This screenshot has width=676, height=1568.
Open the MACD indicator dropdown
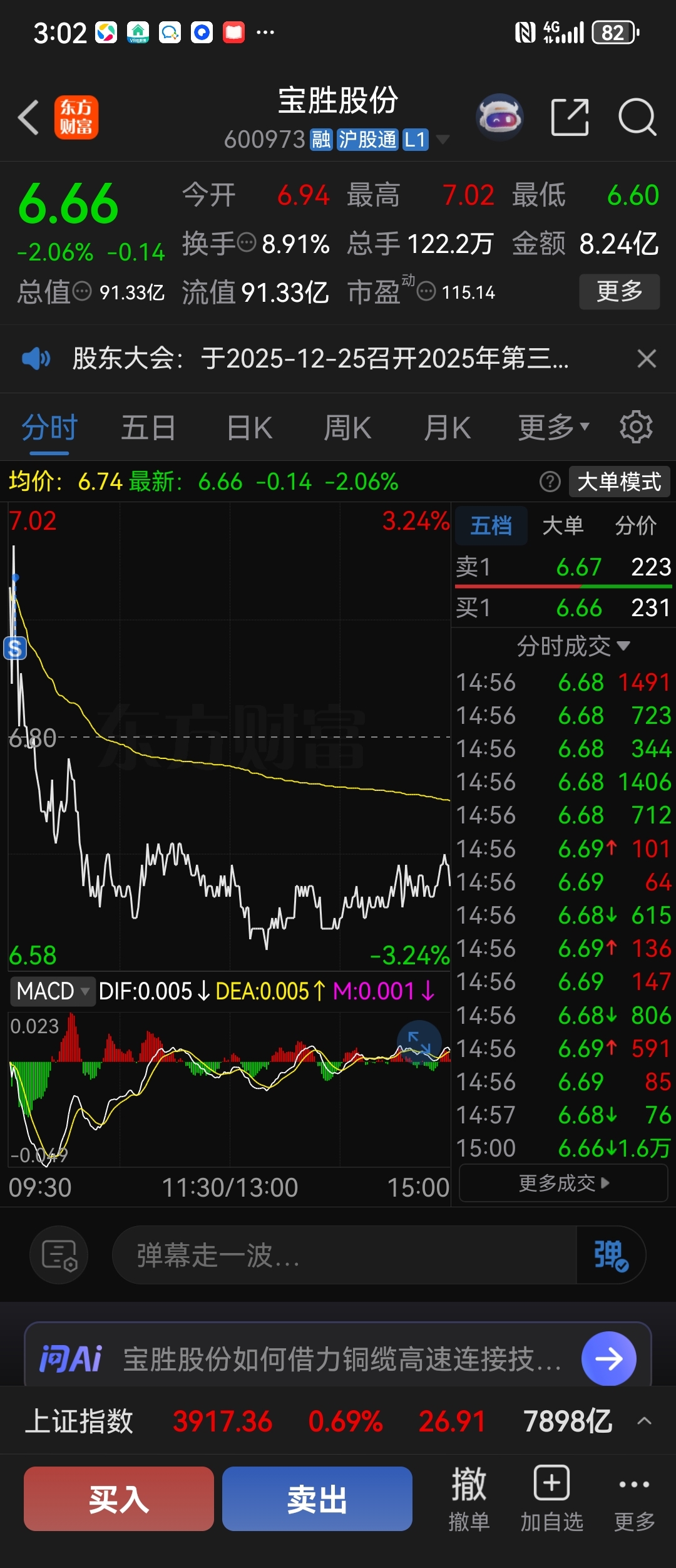click(52, 991)
